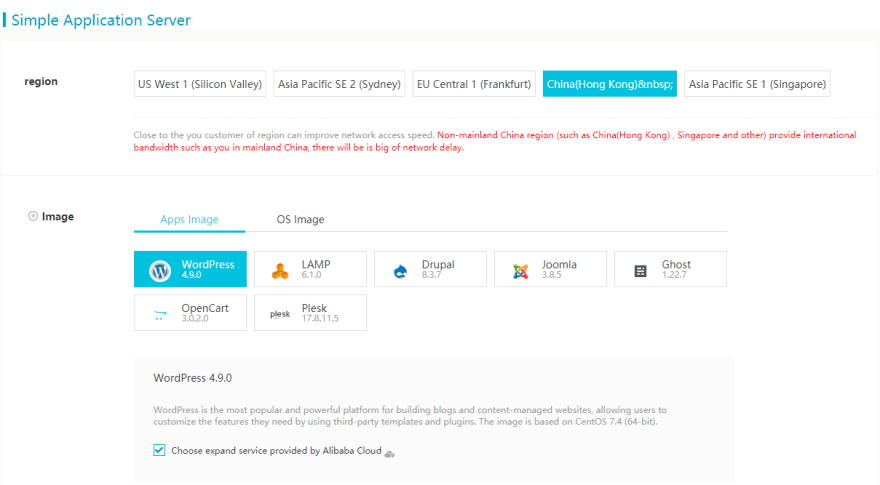Click the CentOS 7.4 image description paragraph

pos(410,415)
